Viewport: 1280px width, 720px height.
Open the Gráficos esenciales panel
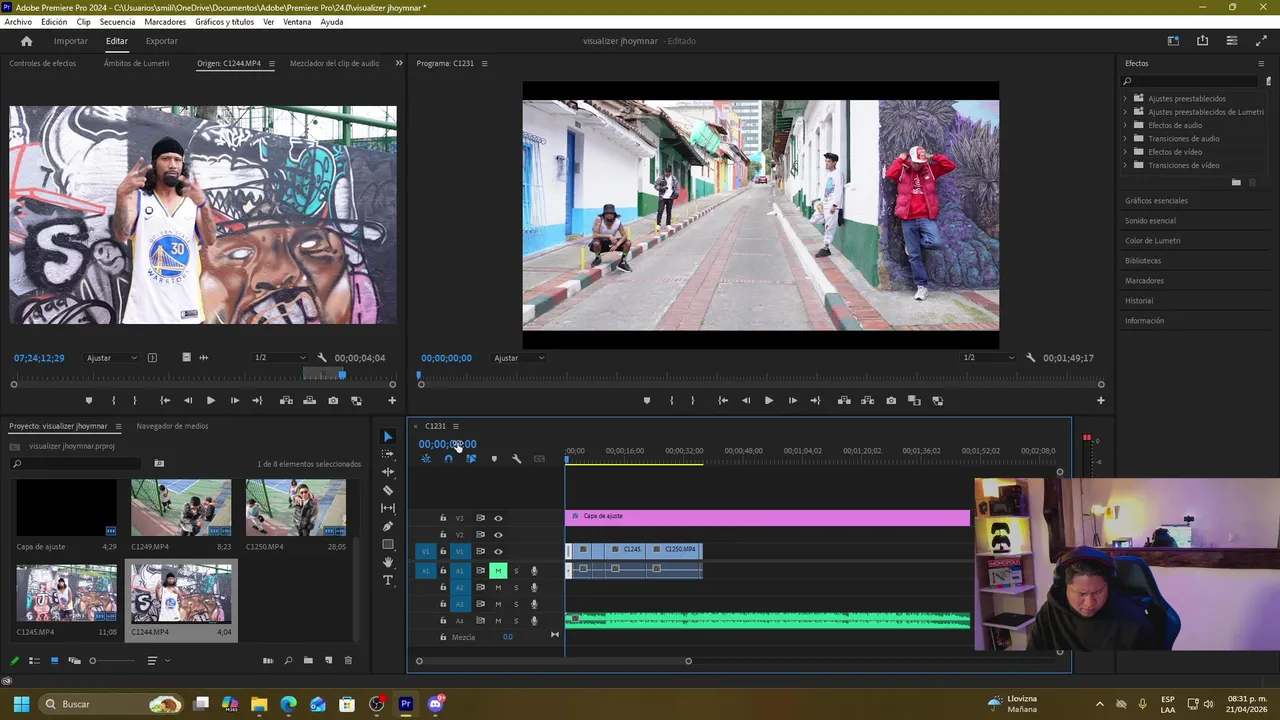click(1156, 201)
